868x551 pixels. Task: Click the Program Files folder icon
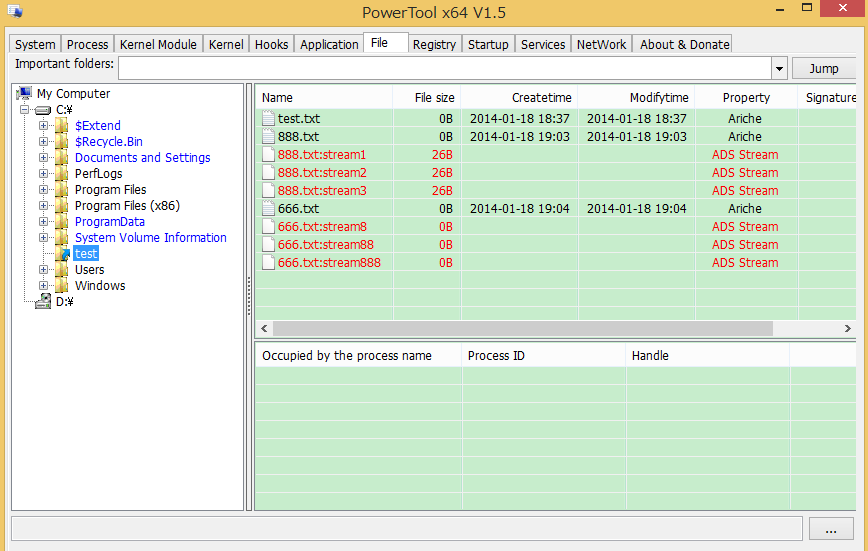pos(61,190)
